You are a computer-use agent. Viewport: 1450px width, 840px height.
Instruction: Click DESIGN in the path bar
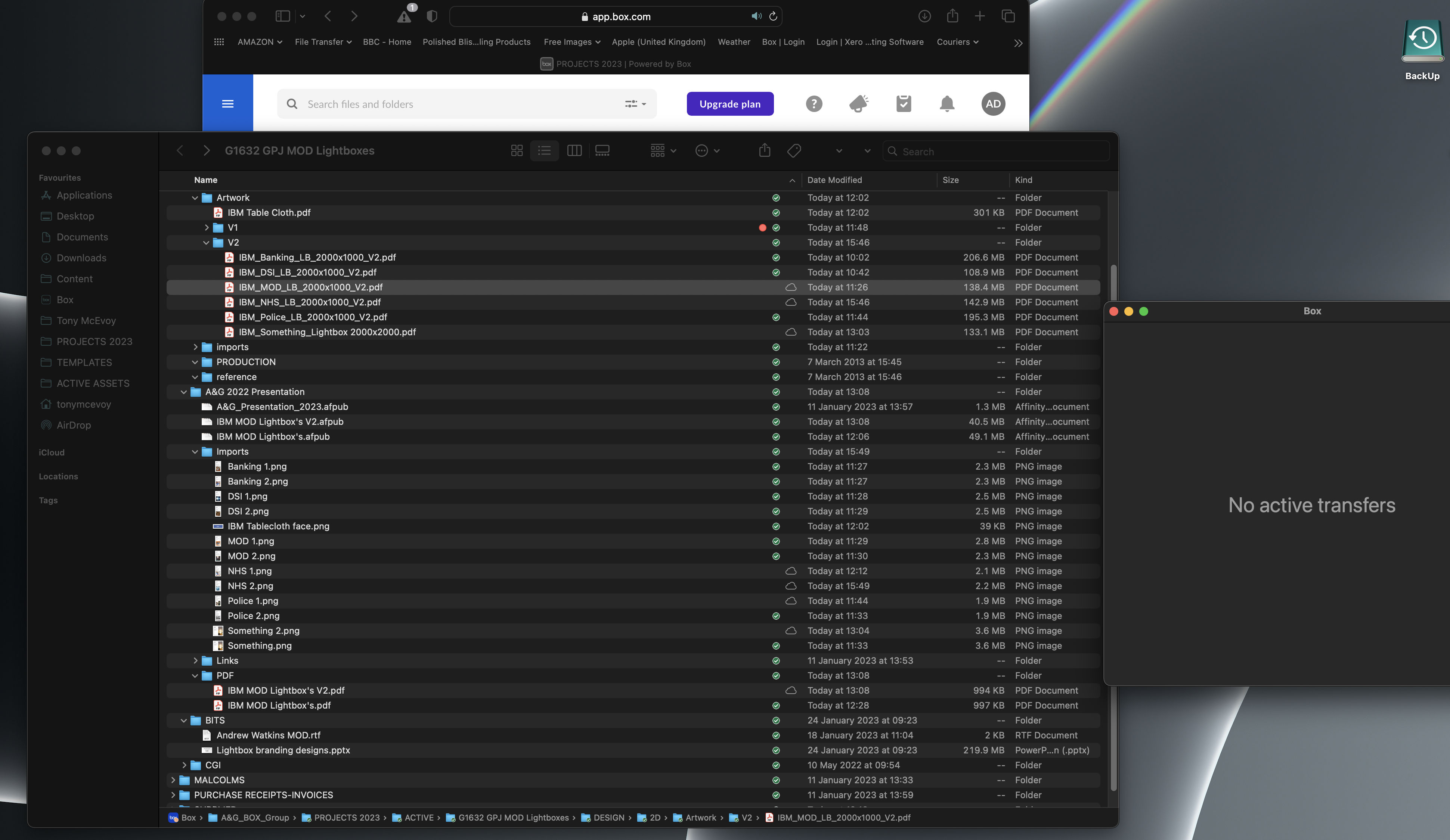pyautogui.click(x=602, y=818)
